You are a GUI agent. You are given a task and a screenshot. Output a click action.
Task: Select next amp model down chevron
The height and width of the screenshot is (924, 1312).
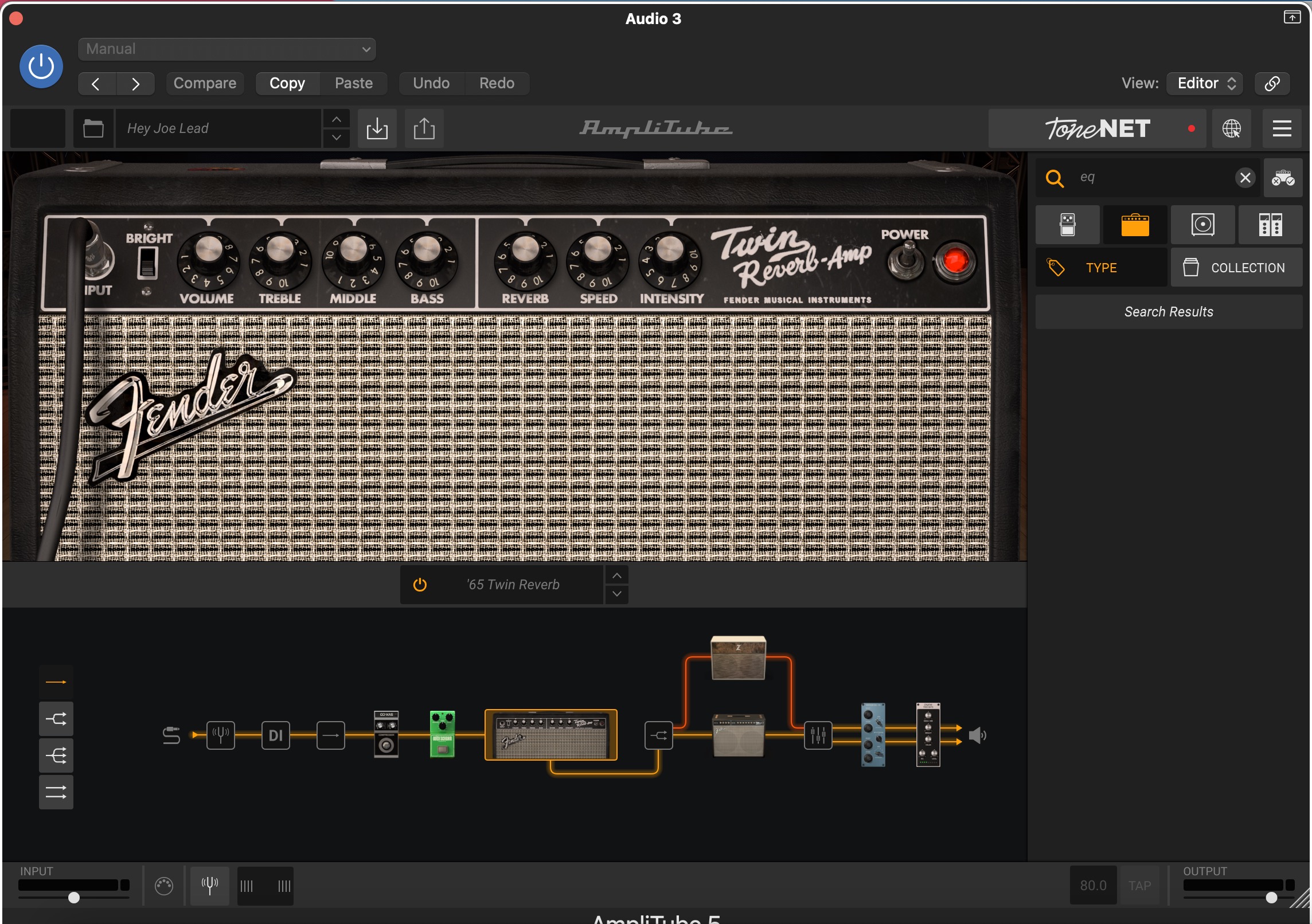pos(617,594)
